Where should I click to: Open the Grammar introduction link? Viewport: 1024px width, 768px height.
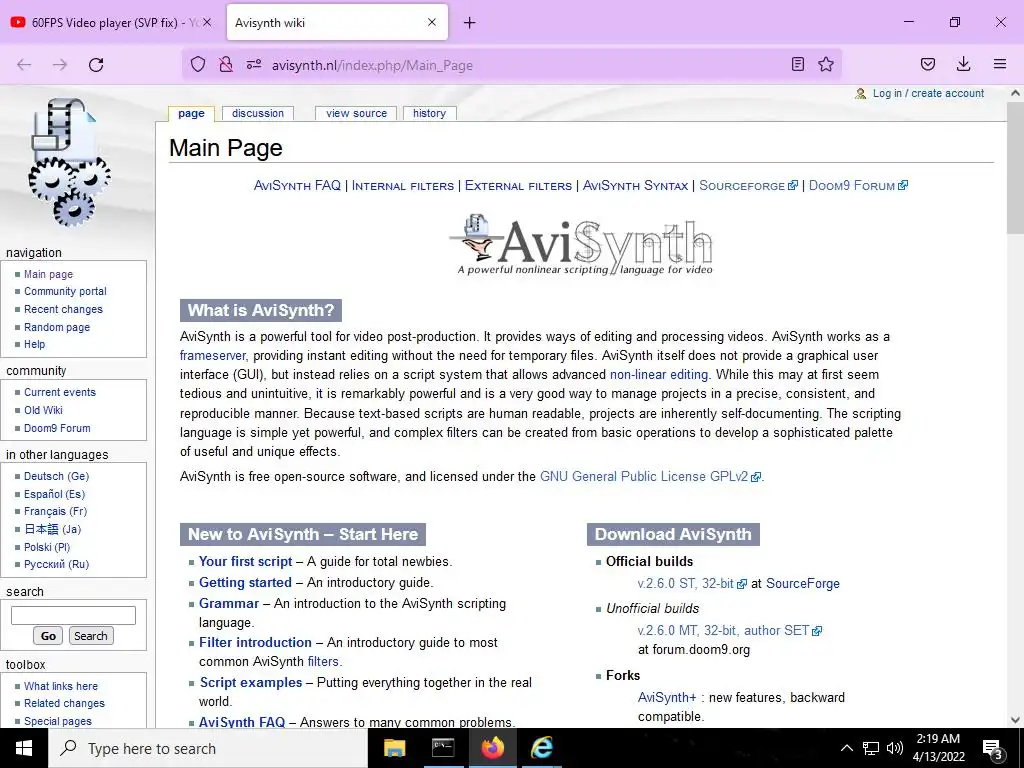tap(229, 603)
